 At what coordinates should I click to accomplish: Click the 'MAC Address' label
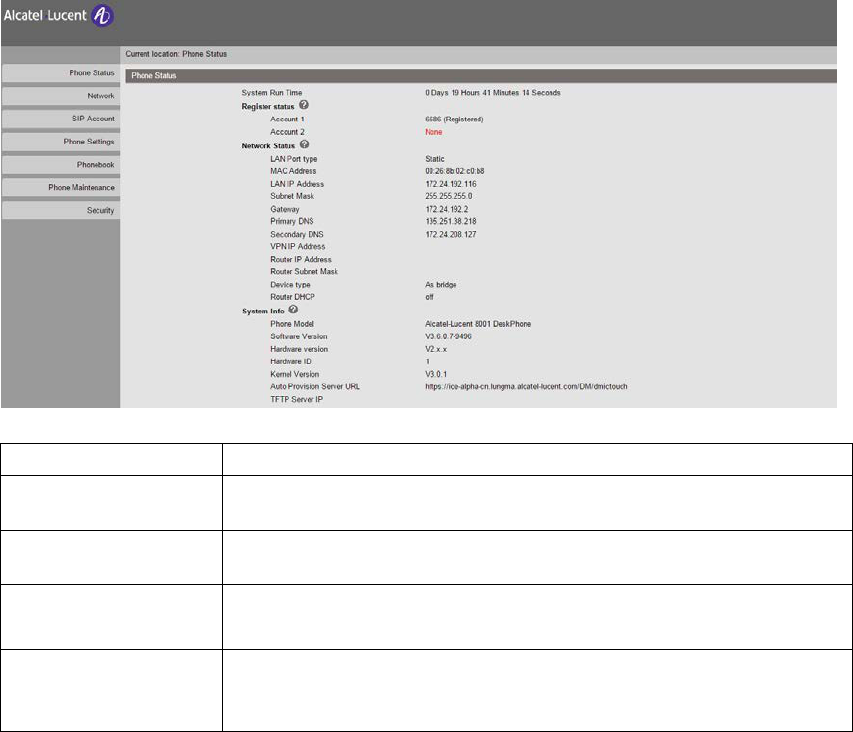(293, 171)
